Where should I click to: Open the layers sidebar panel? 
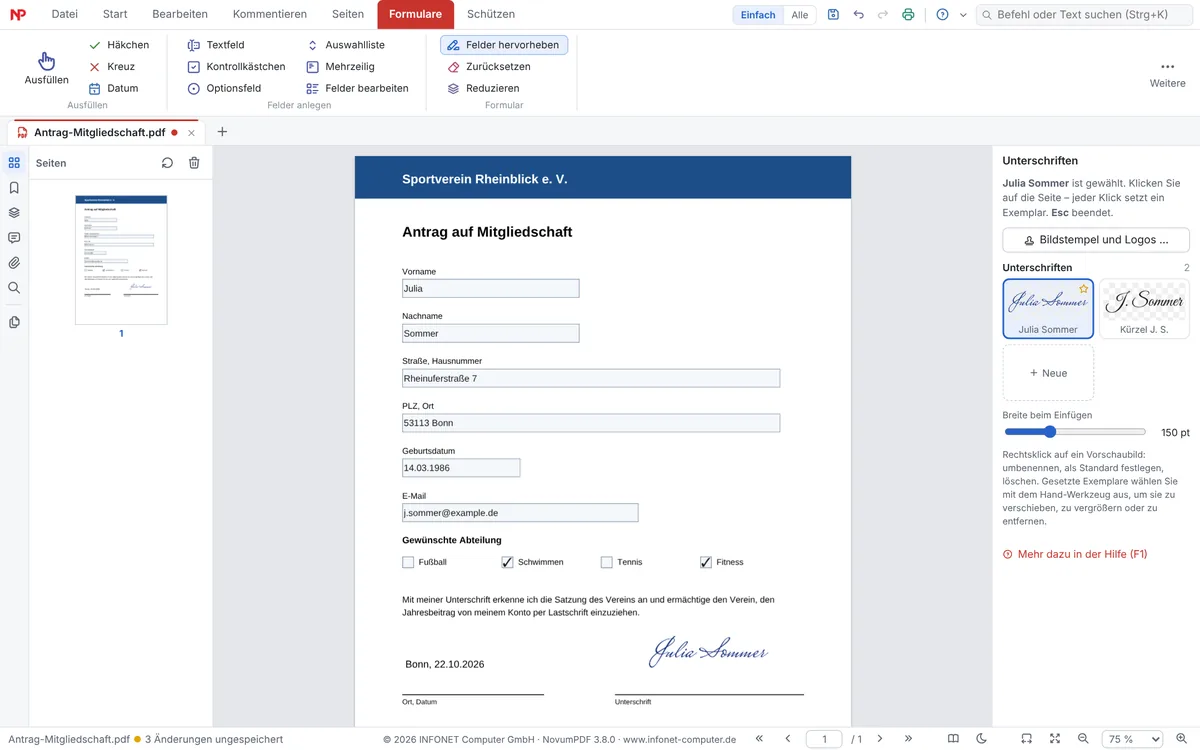tap(14, 213)
